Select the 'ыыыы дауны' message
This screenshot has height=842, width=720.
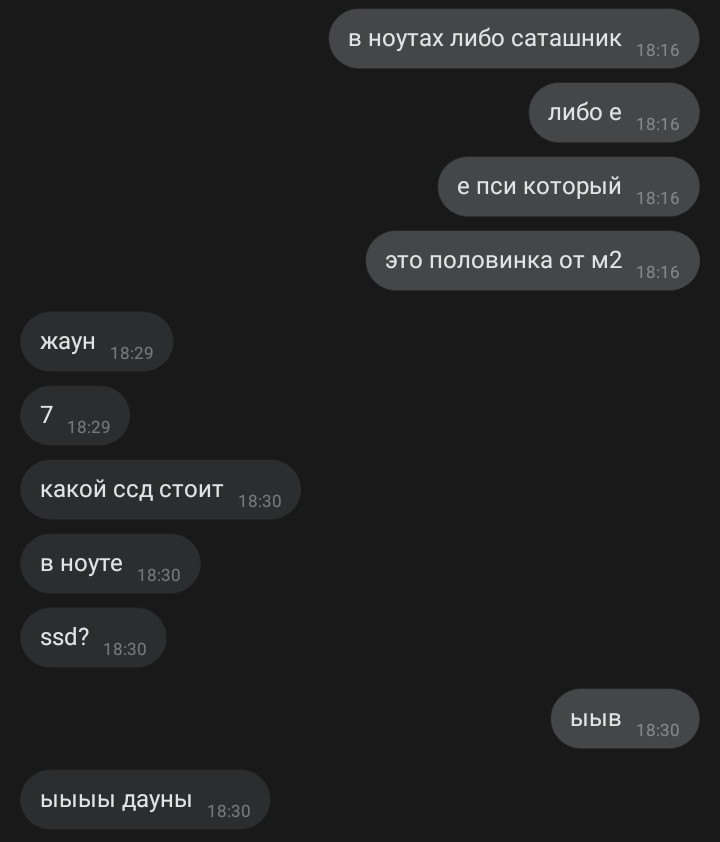point(145,800)
